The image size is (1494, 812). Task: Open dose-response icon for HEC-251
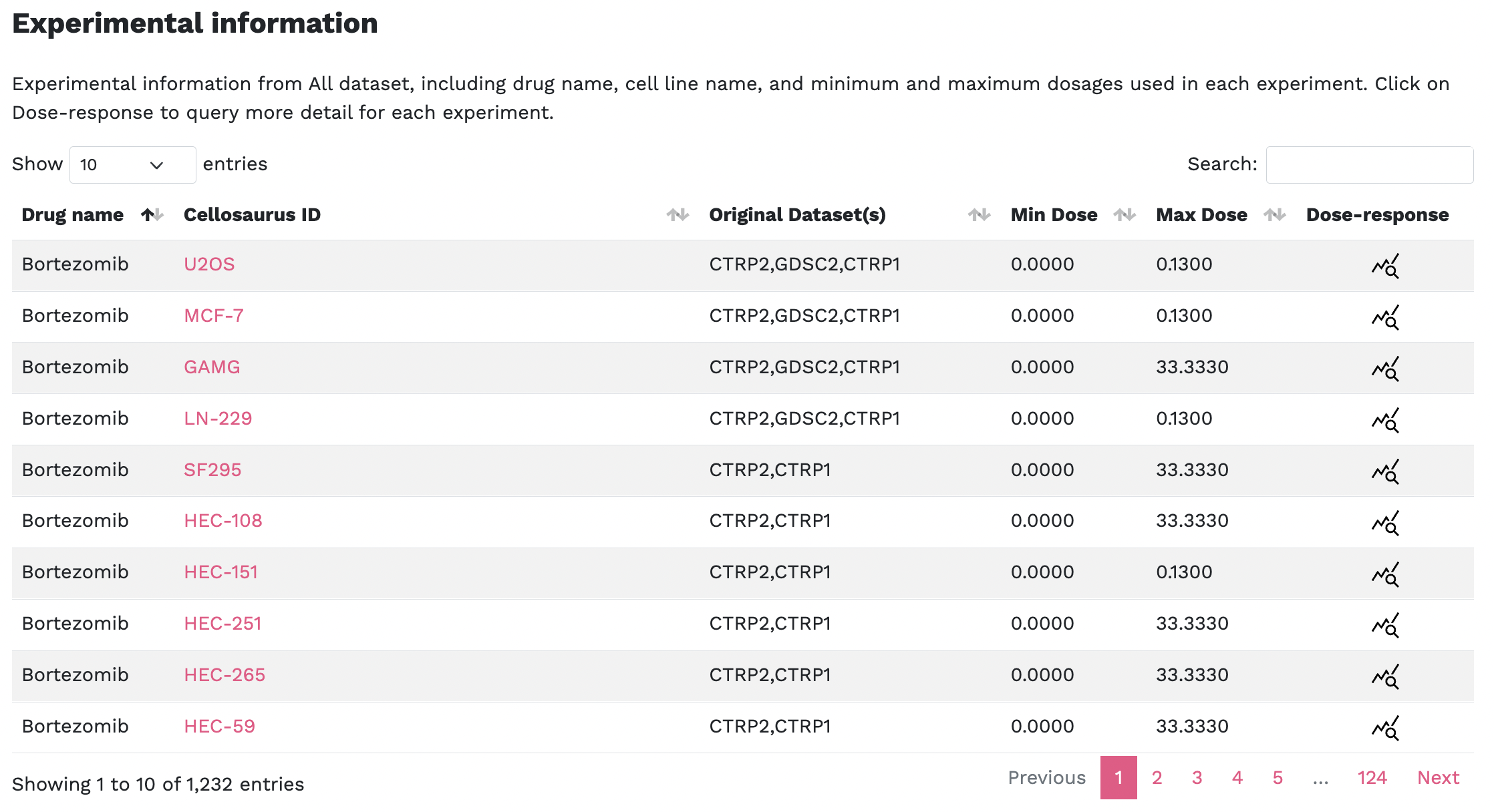click(1385, 625)
